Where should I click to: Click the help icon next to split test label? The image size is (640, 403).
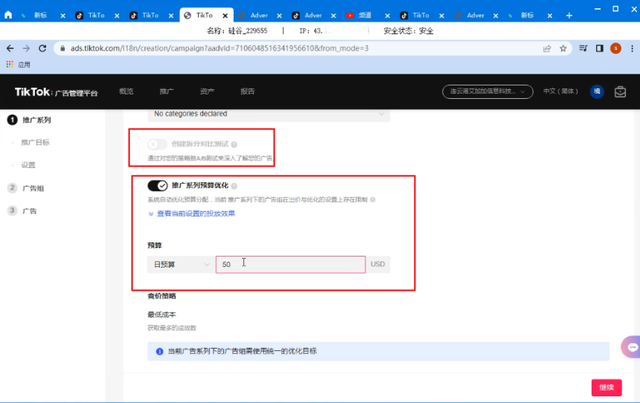coord(234,144)
